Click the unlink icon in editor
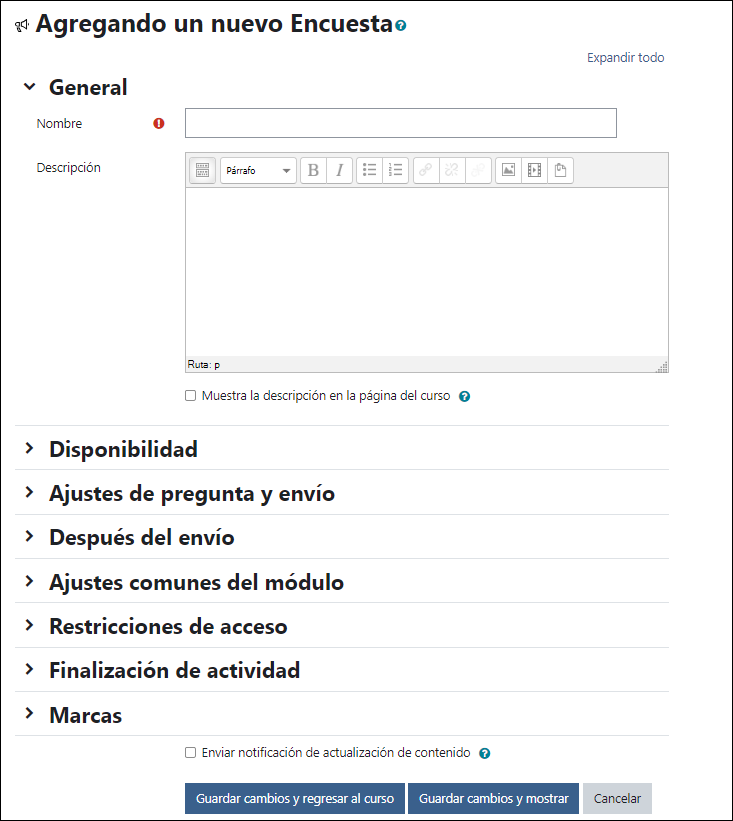The height and width of the screenshot is (821, 733). click(452, 170)
